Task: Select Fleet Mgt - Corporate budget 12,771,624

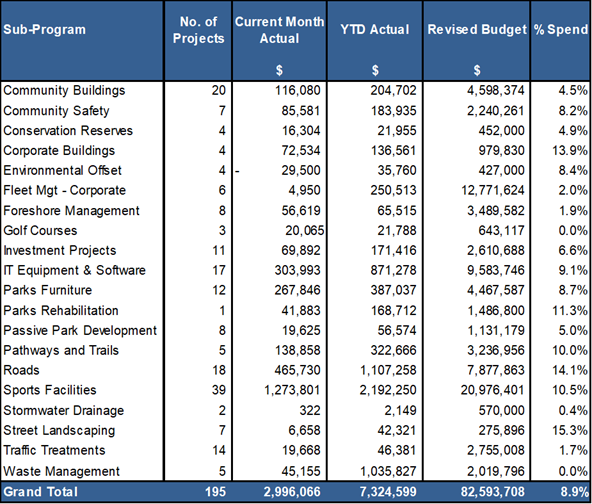Action: [492, 190]
